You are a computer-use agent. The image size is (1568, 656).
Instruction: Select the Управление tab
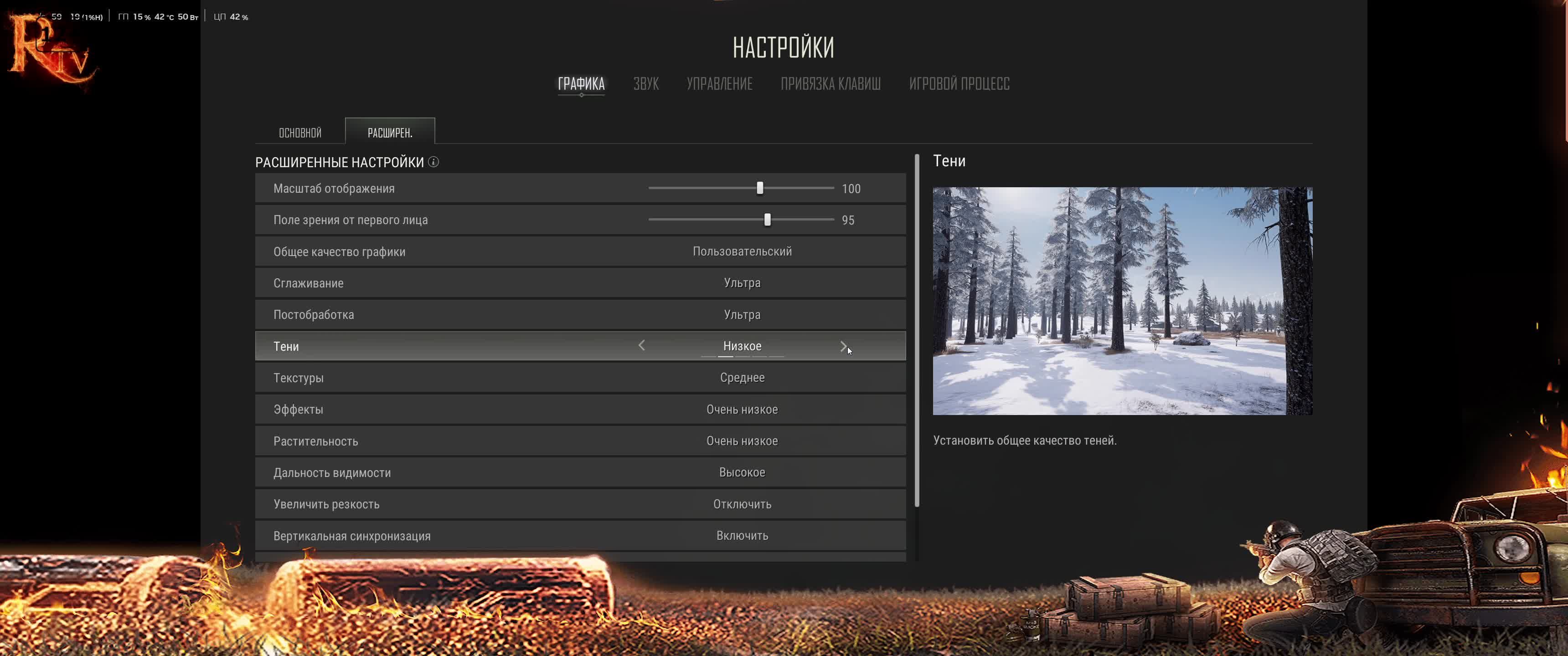click(719, 84)
